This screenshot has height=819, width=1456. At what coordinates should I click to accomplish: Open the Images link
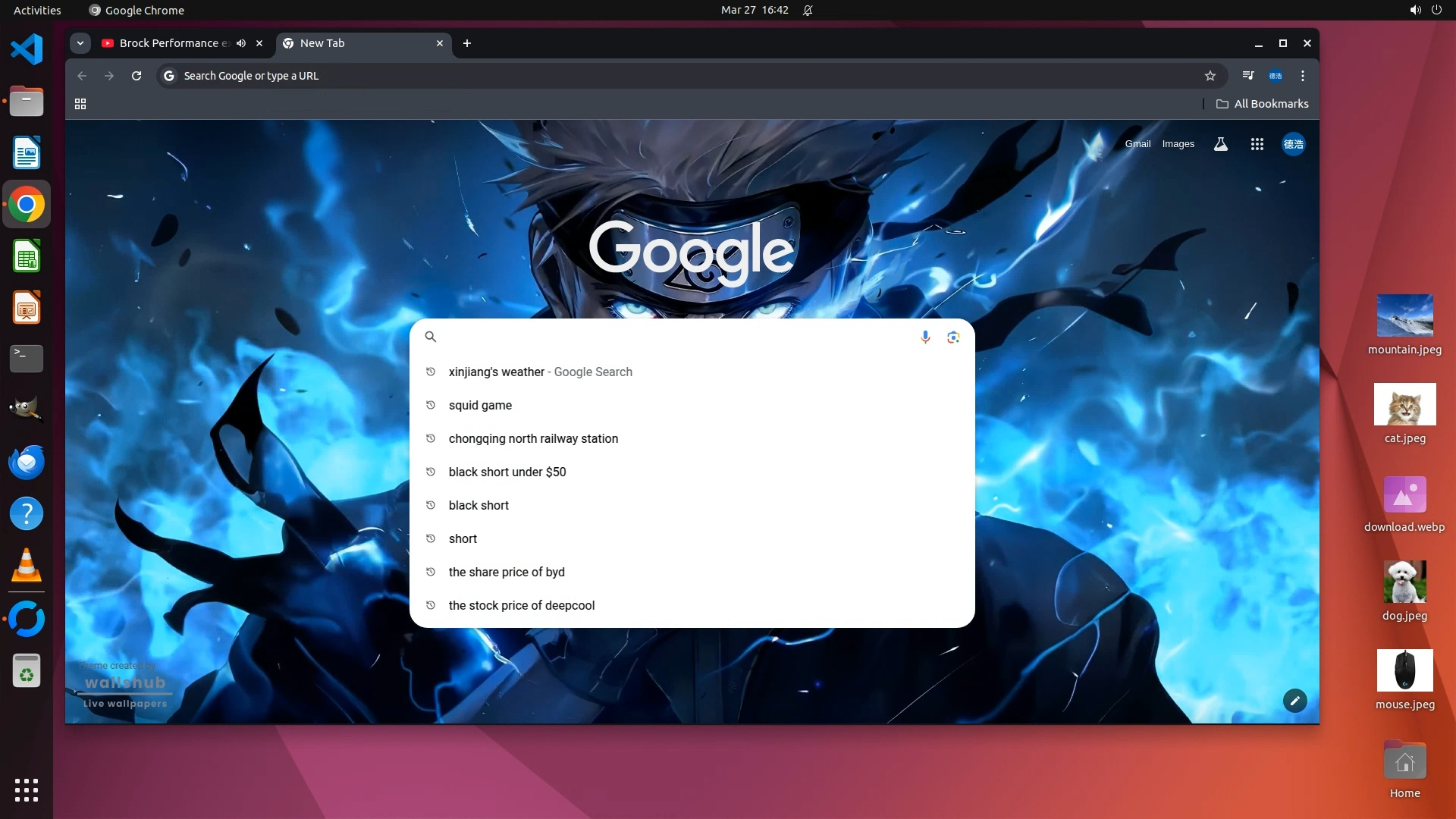pyautogui.click(x=1178, y=144)
